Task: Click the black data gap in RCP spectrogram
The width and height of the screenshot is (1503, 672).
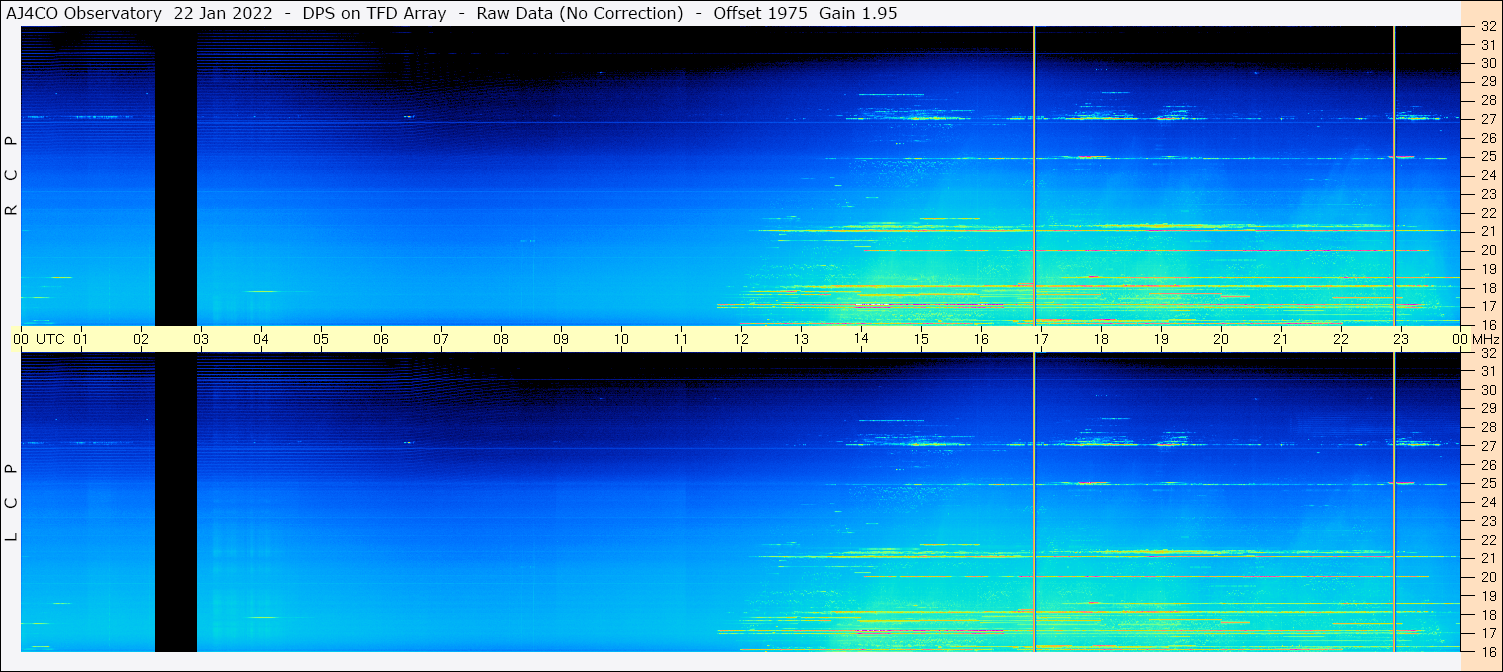Action: click(x=176, y=175)
